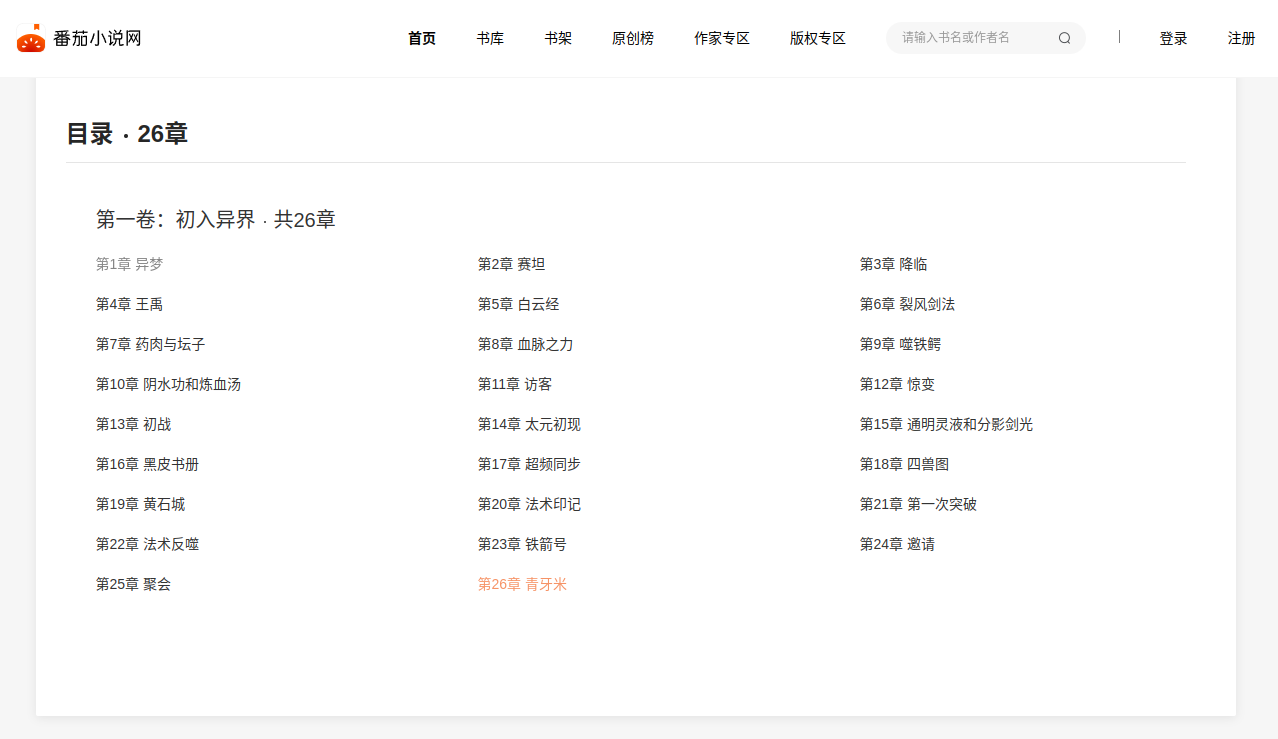
Task: Click the 登录 login link
Action: [1173, 38]
